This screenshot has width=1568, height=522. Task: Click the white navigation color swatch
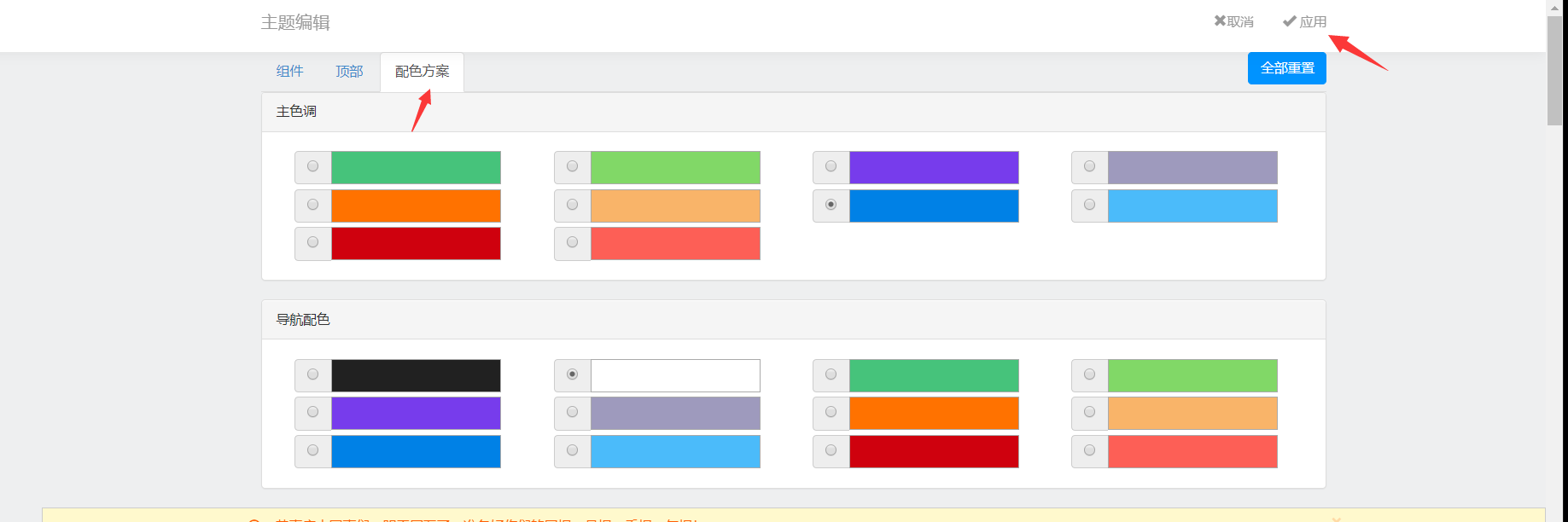pyautogui.click(x=675, y=375)
